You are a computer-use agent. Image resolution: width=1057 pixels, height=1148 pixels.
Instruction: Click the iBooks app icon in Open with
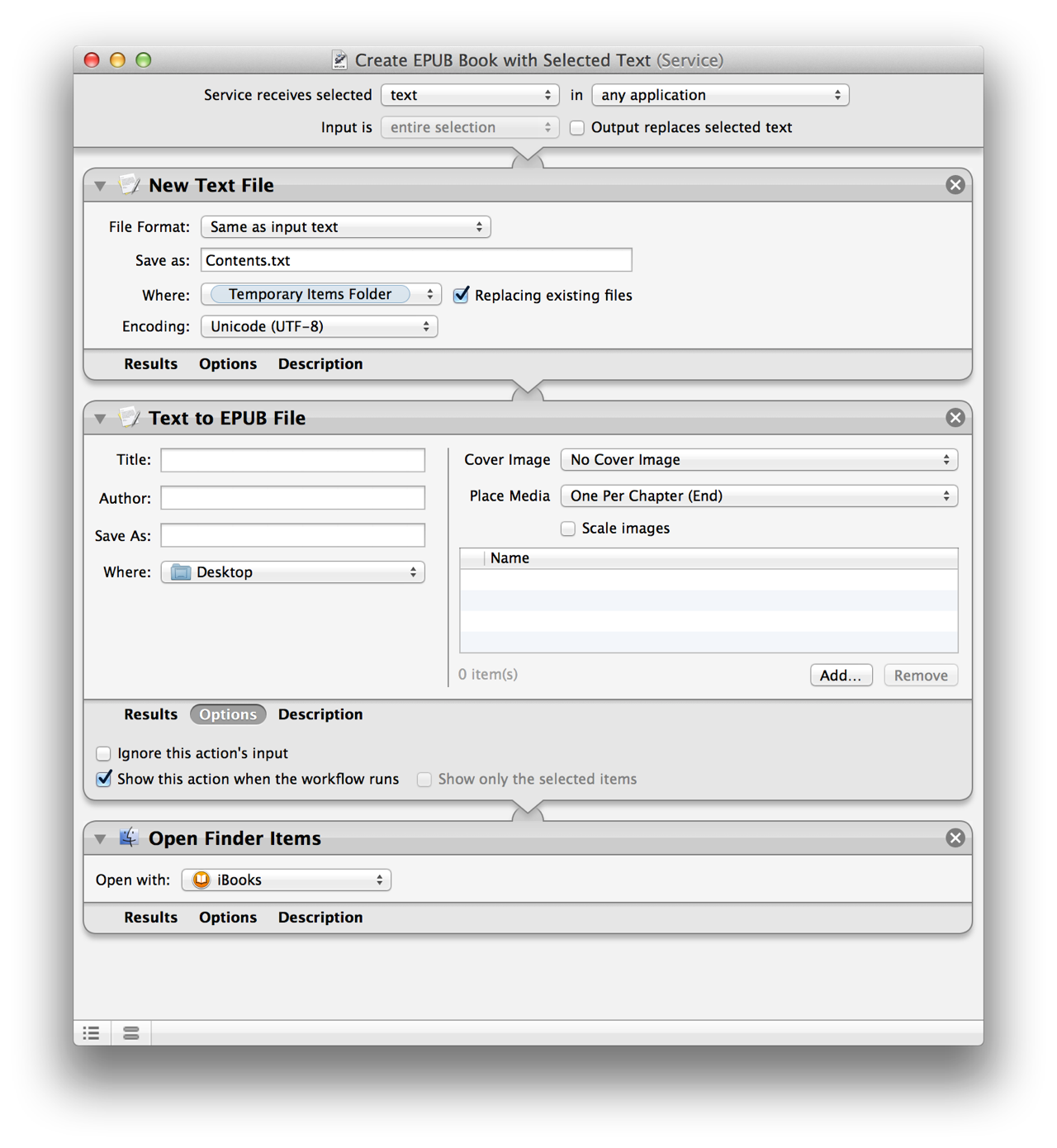201,880
